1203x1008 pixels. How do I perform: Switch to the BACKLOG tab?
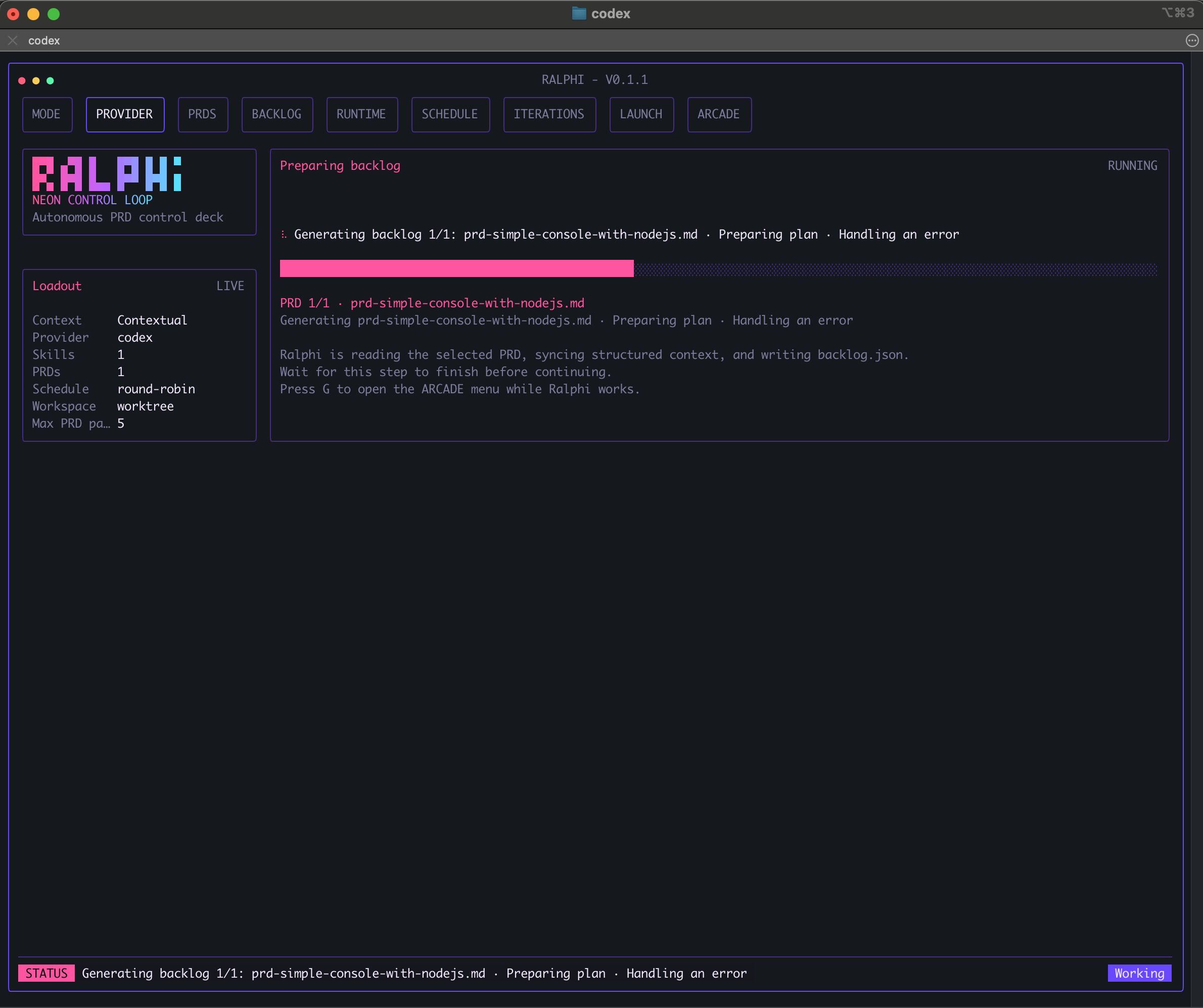click(x=276, y=114)
